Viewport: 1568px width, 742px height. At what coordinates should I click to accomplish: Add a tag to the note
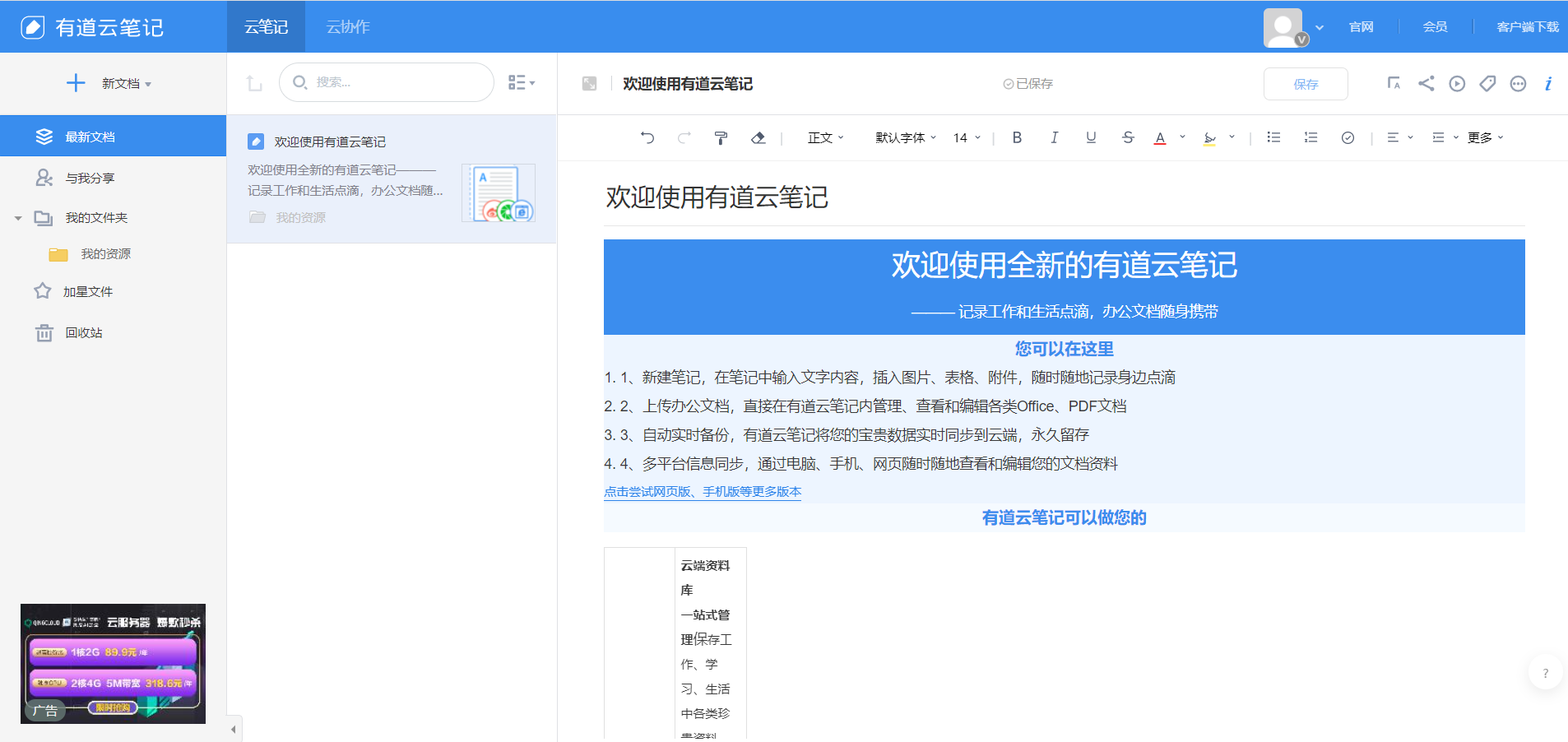coord(1487,83)
